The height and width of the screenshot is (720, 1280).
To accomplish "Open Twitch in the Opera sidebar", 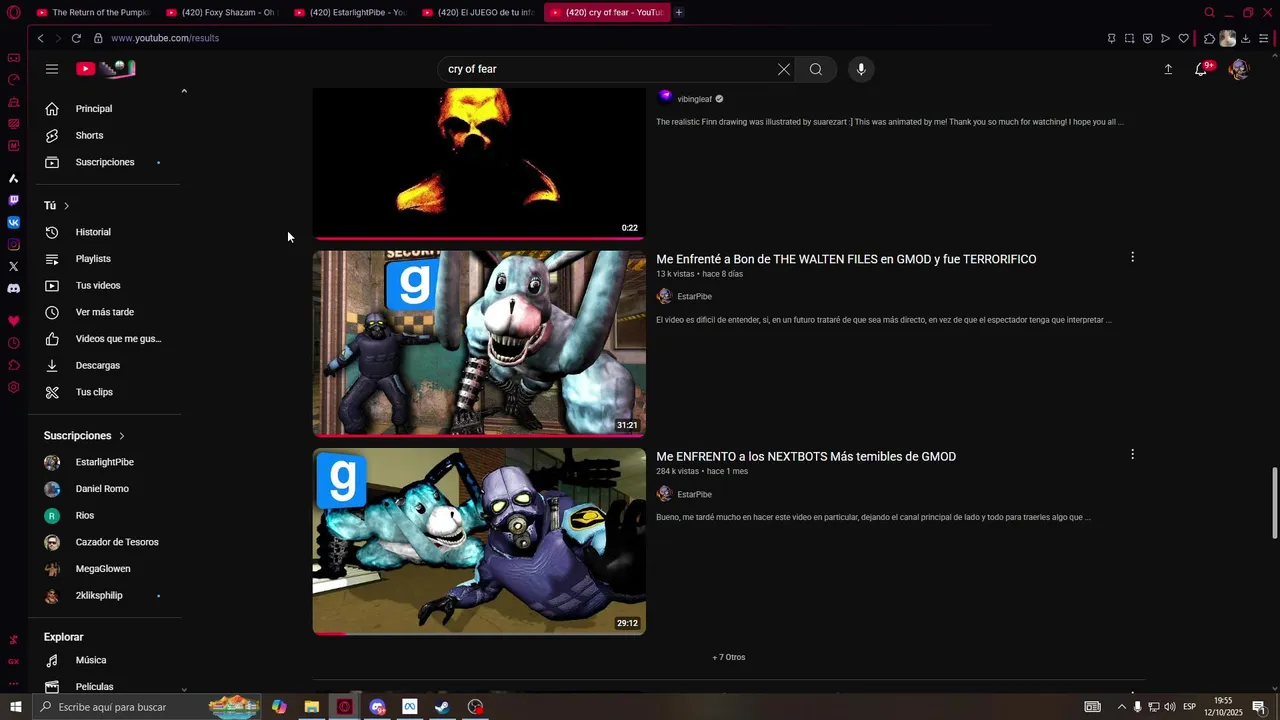I will (14, 200).
